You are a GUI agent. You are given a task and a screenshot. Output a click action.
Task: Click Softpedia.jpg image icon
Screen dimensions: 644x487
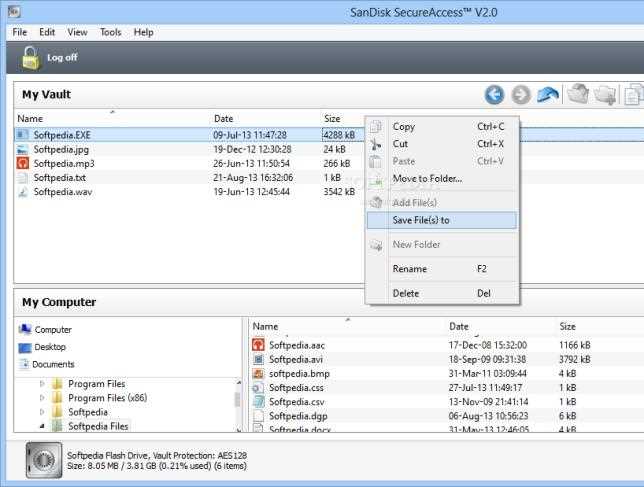point(23,149)
